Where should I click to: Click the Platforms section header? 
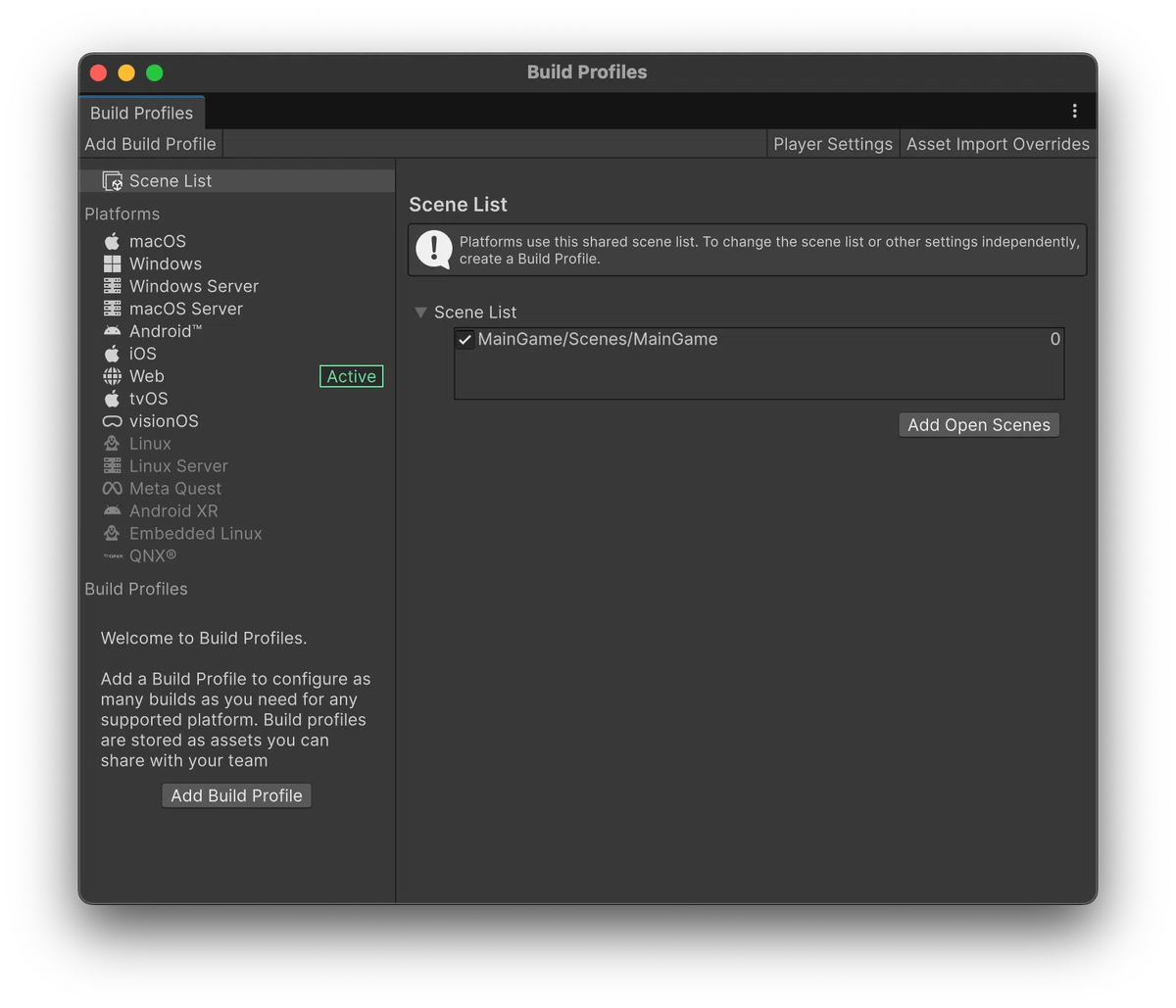click(x=122, y=214)
